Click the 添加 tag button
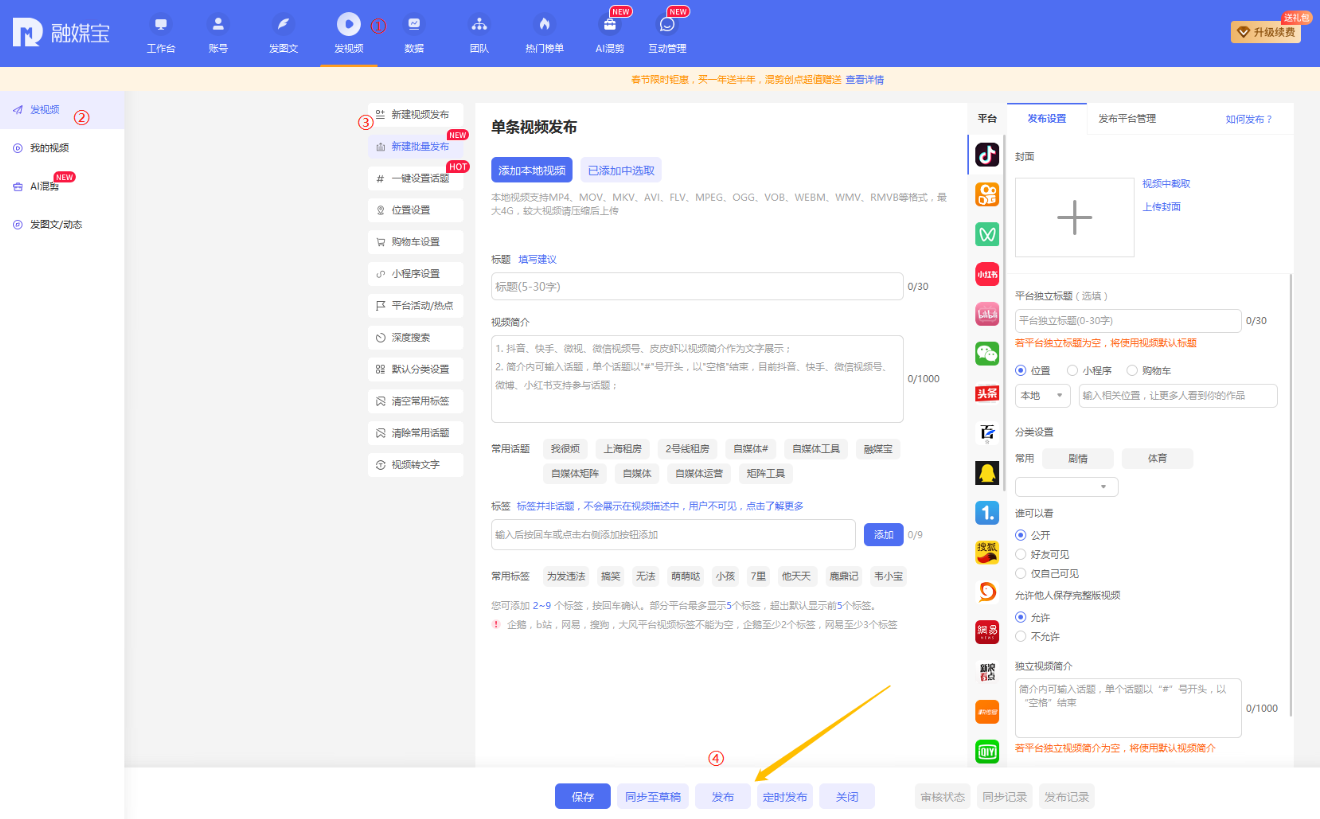 click(884, 535)
